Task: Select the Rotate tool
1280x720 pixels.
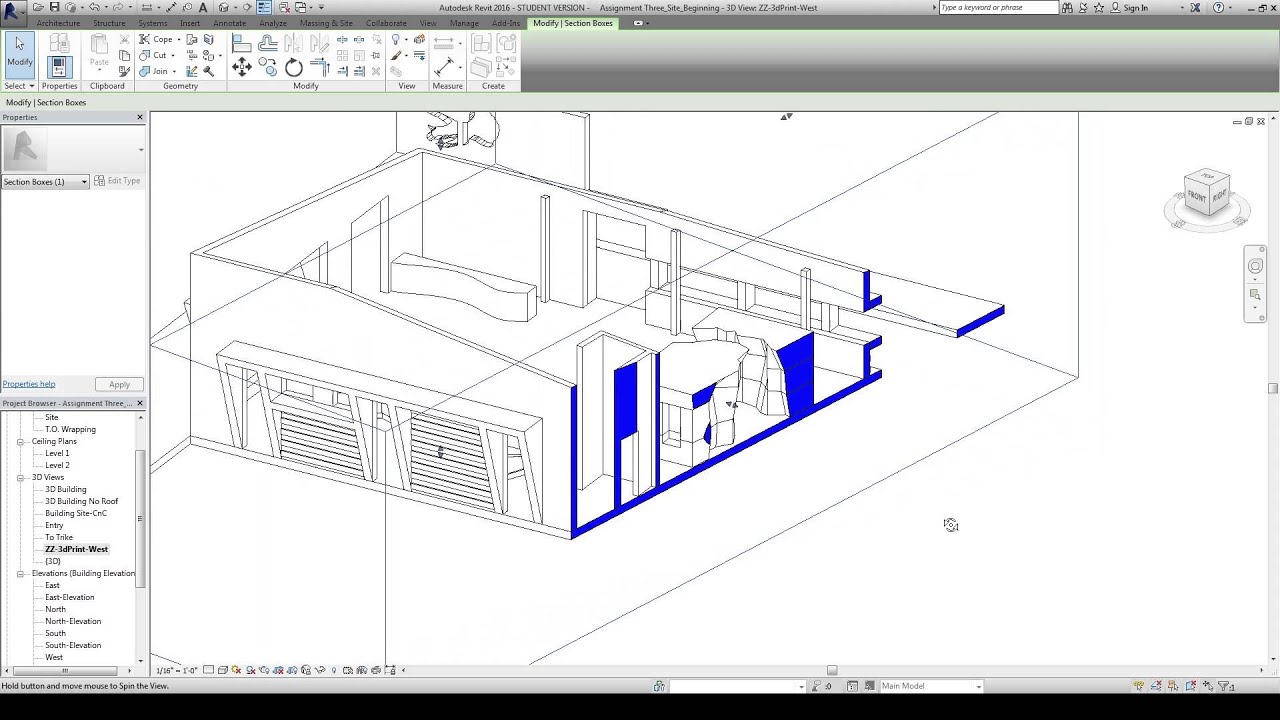Action: pyautogui.click(x=294, y=67)
